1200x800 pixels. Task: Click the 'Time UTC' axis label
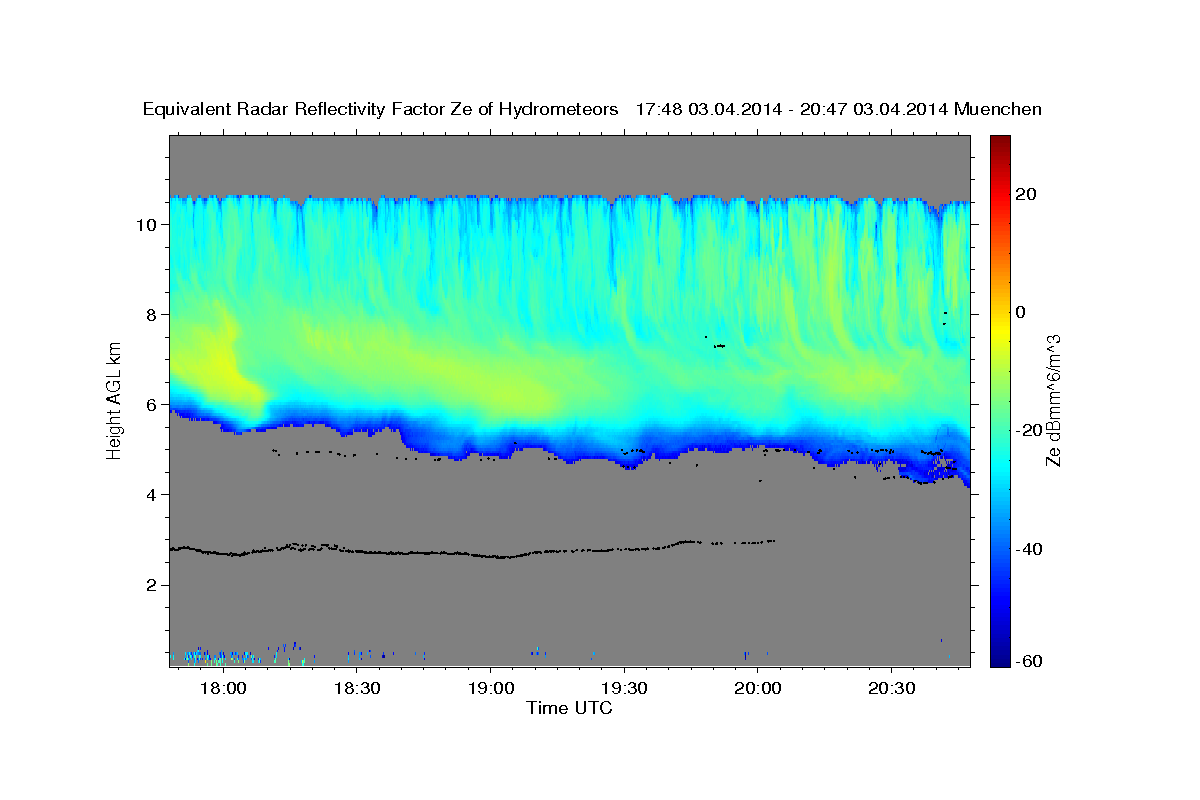tap(569, 708)
